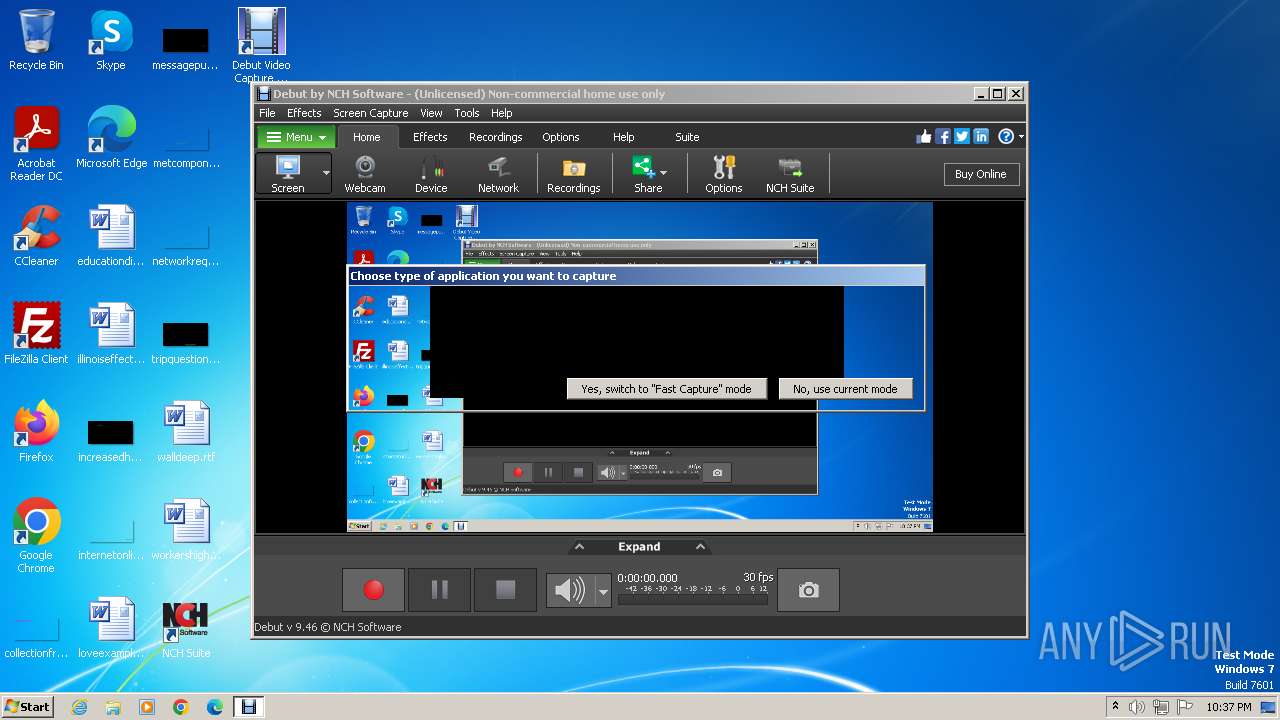Click the thumbs-up like icon

pyautogui.click(x=924, y=137)
